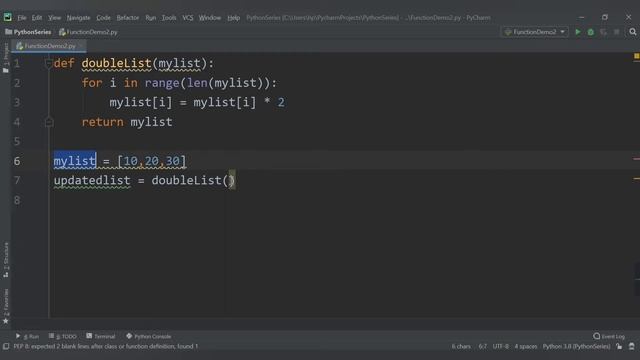Image resolution: width=640 pixels, height=360 pixels.
Task: Collapse the doubleList function fold marker
Action: [x=48, y=63]
